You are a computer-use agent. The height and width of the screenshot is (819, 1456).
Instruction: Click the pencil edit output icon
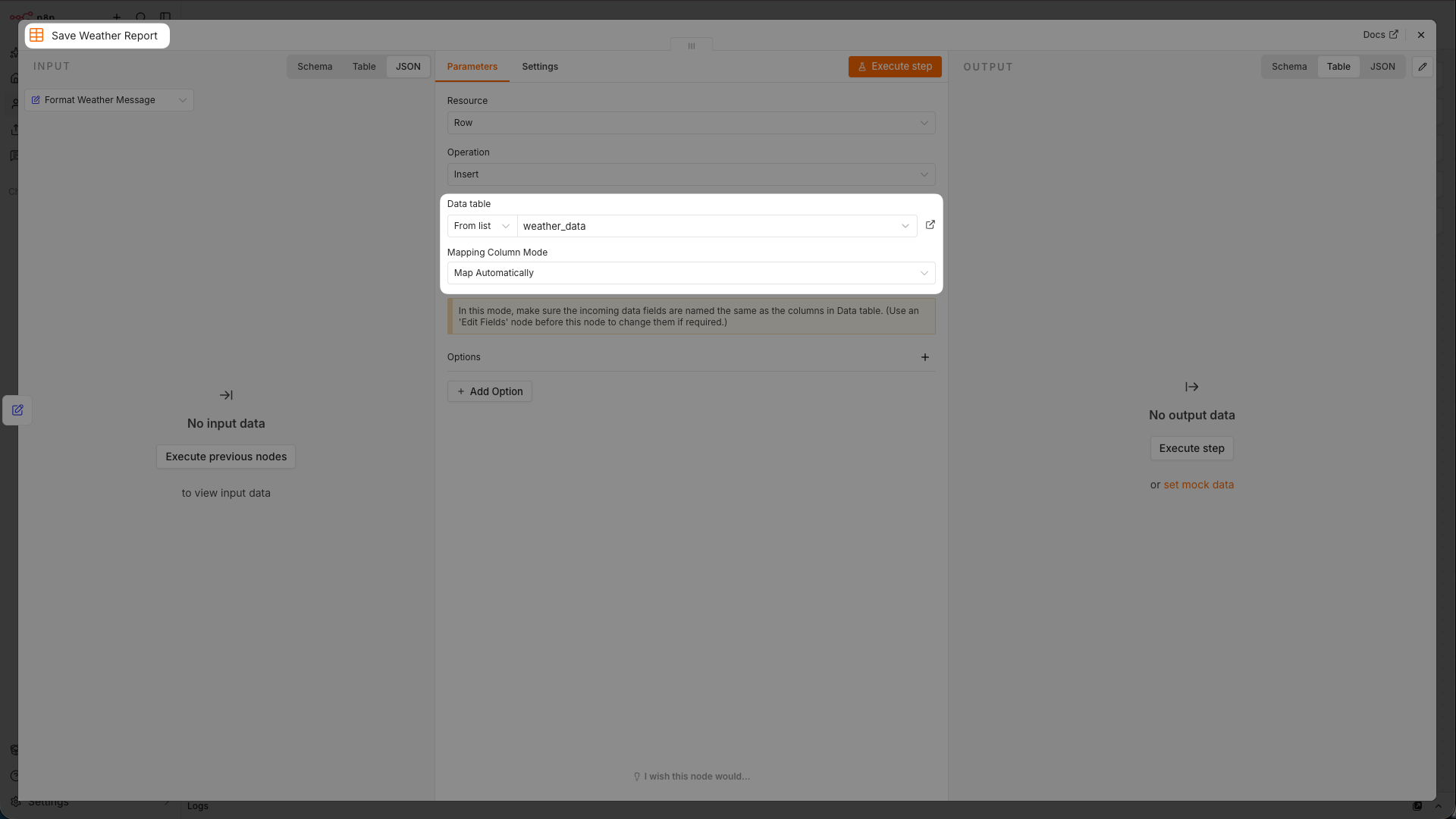(x=1423, y=67)
